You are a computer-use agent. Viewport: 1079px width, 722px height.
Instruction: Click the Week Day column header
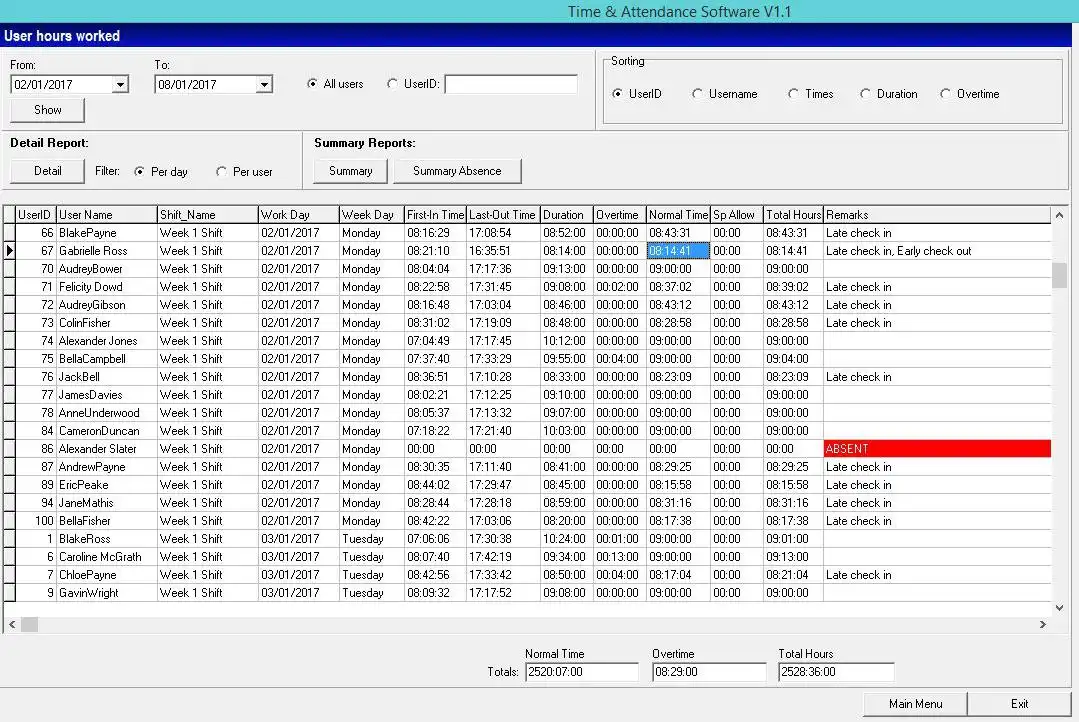372,215
